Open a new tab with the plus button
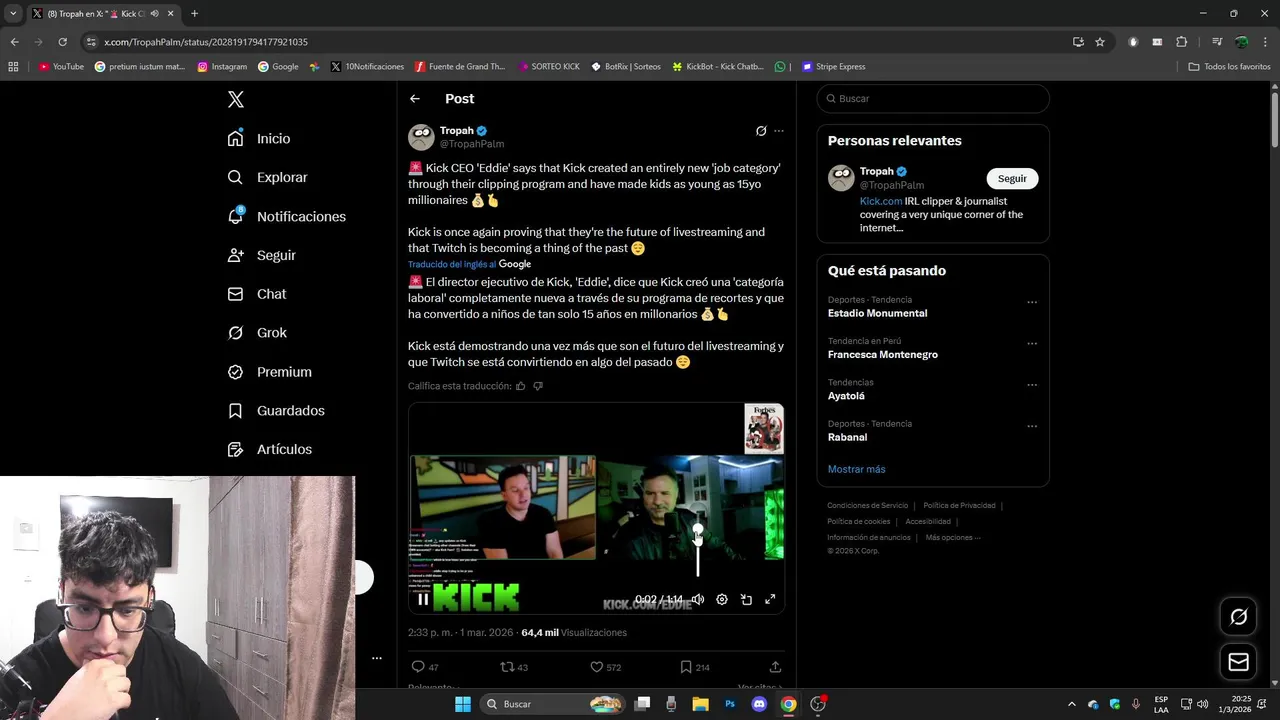 coord(194,14)
